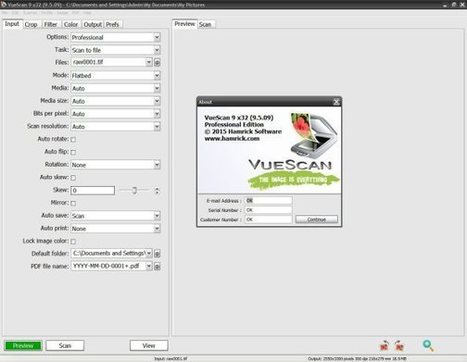Switch to the Prefs tab
The image size is (467, 362).
pos(113,24)
